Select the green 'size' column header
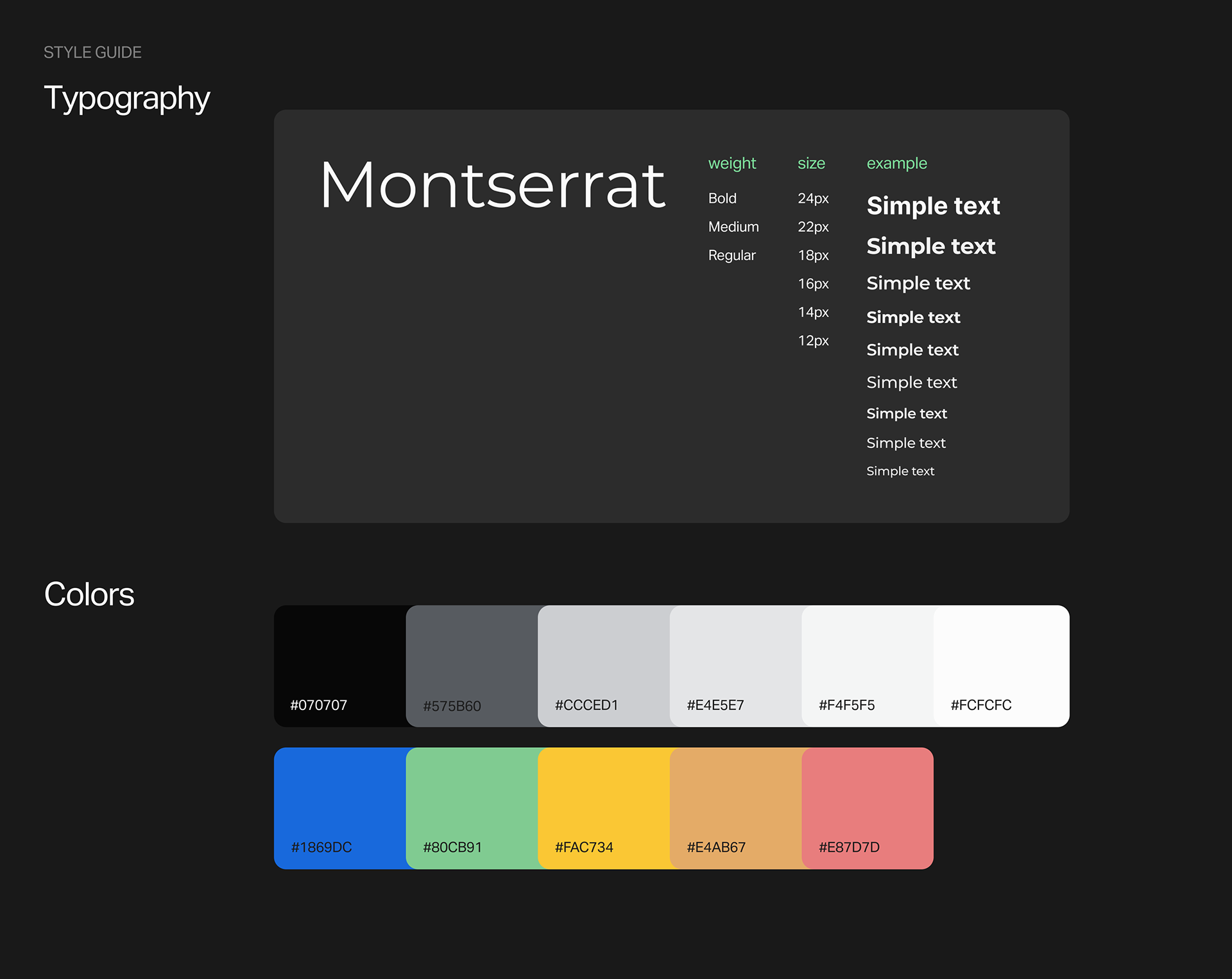This screenshot has height=979, width=1232. pos(811,164)
